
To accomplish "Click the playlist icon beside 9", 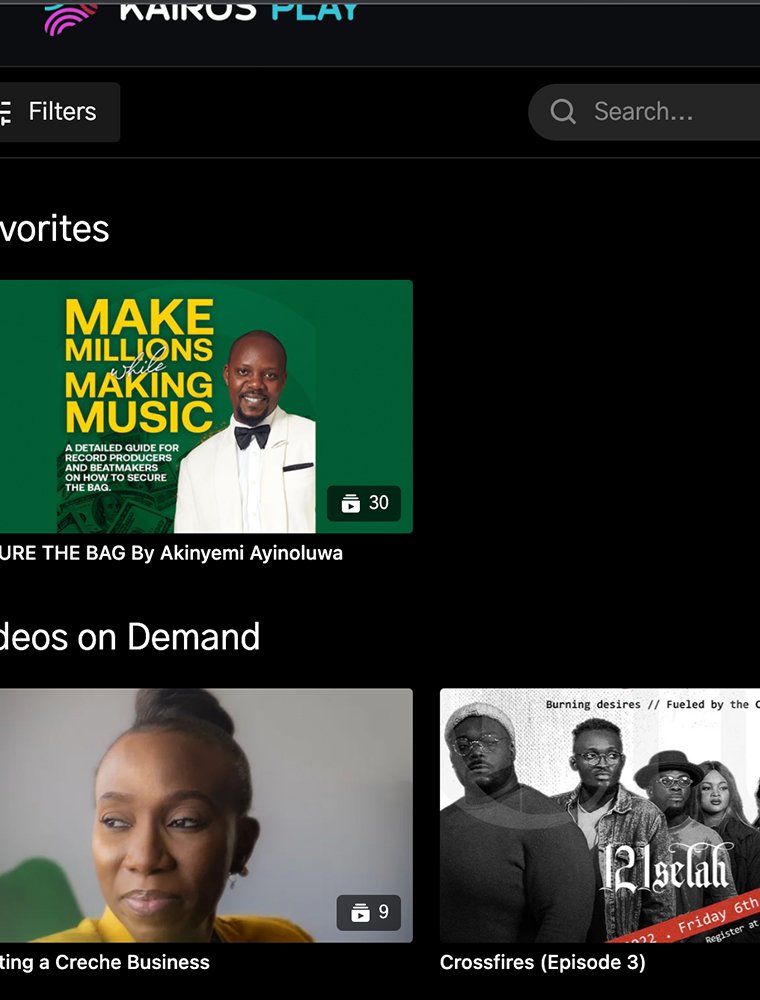I will tap(359, 913).
